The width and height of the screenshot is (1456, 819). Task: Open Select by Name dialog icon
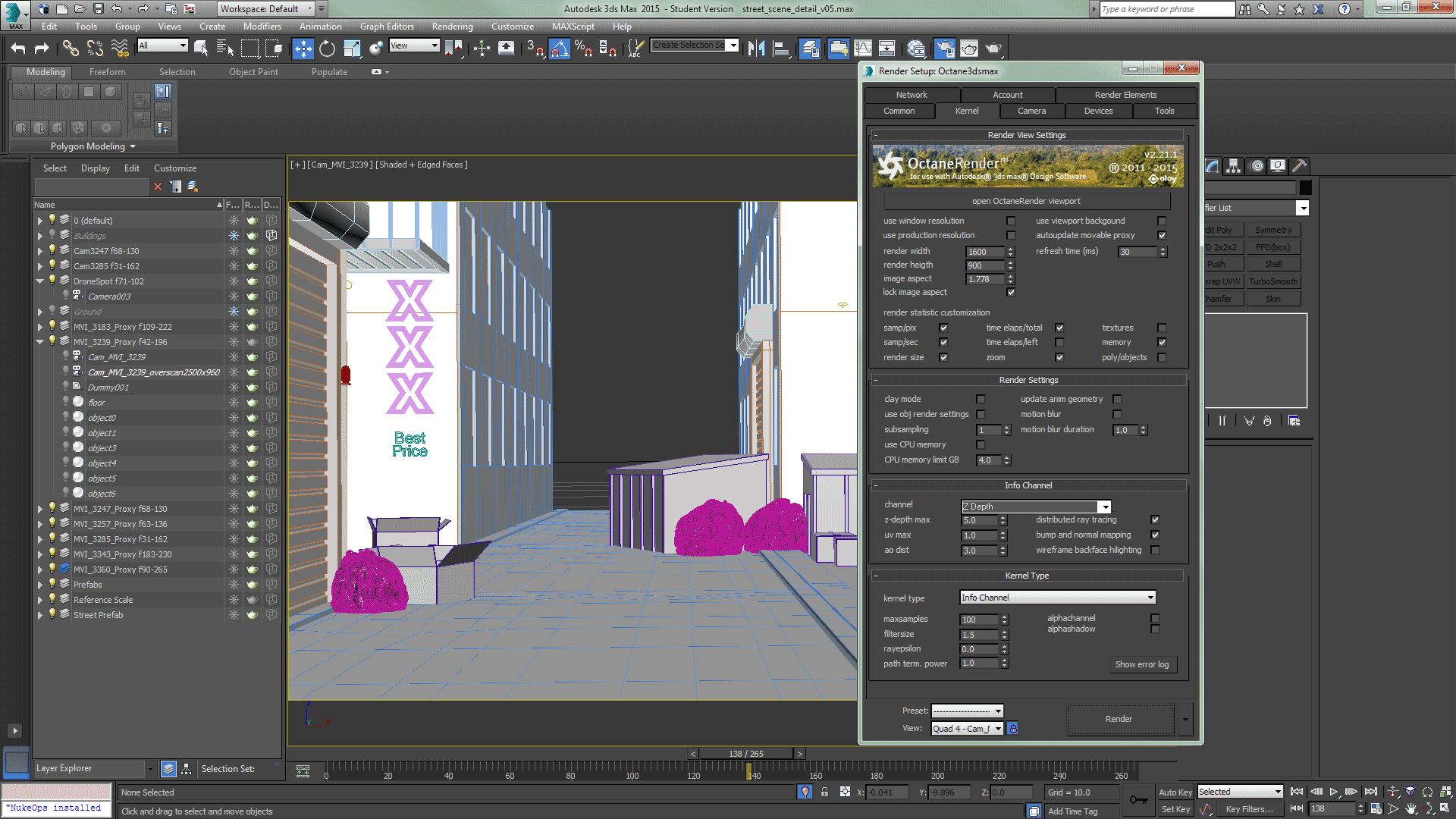pos(225,49)
